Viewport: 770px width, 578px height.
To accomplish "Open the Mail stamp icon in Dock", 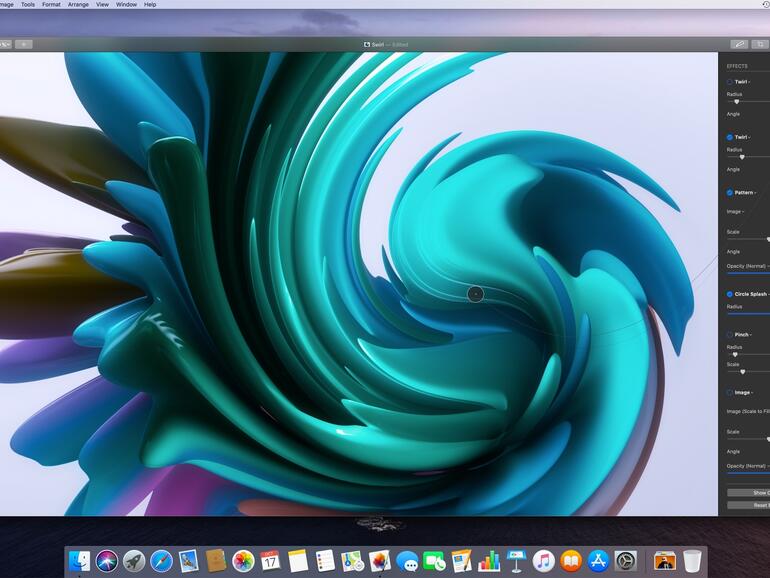I will pos(189,561).
